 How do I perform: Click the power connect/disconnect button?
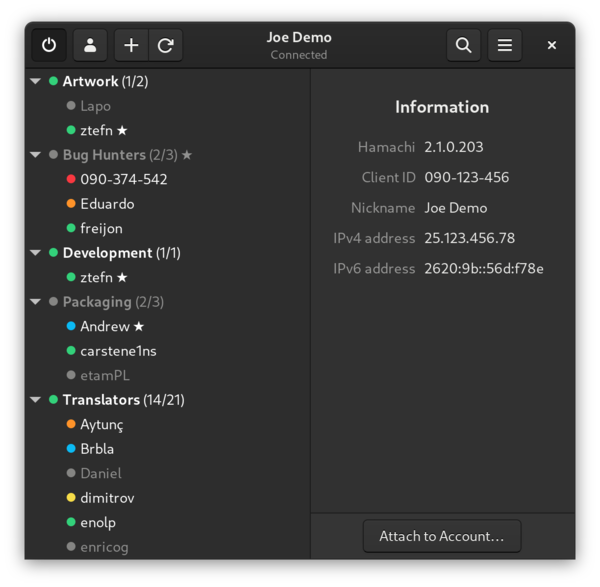[49, 45]
